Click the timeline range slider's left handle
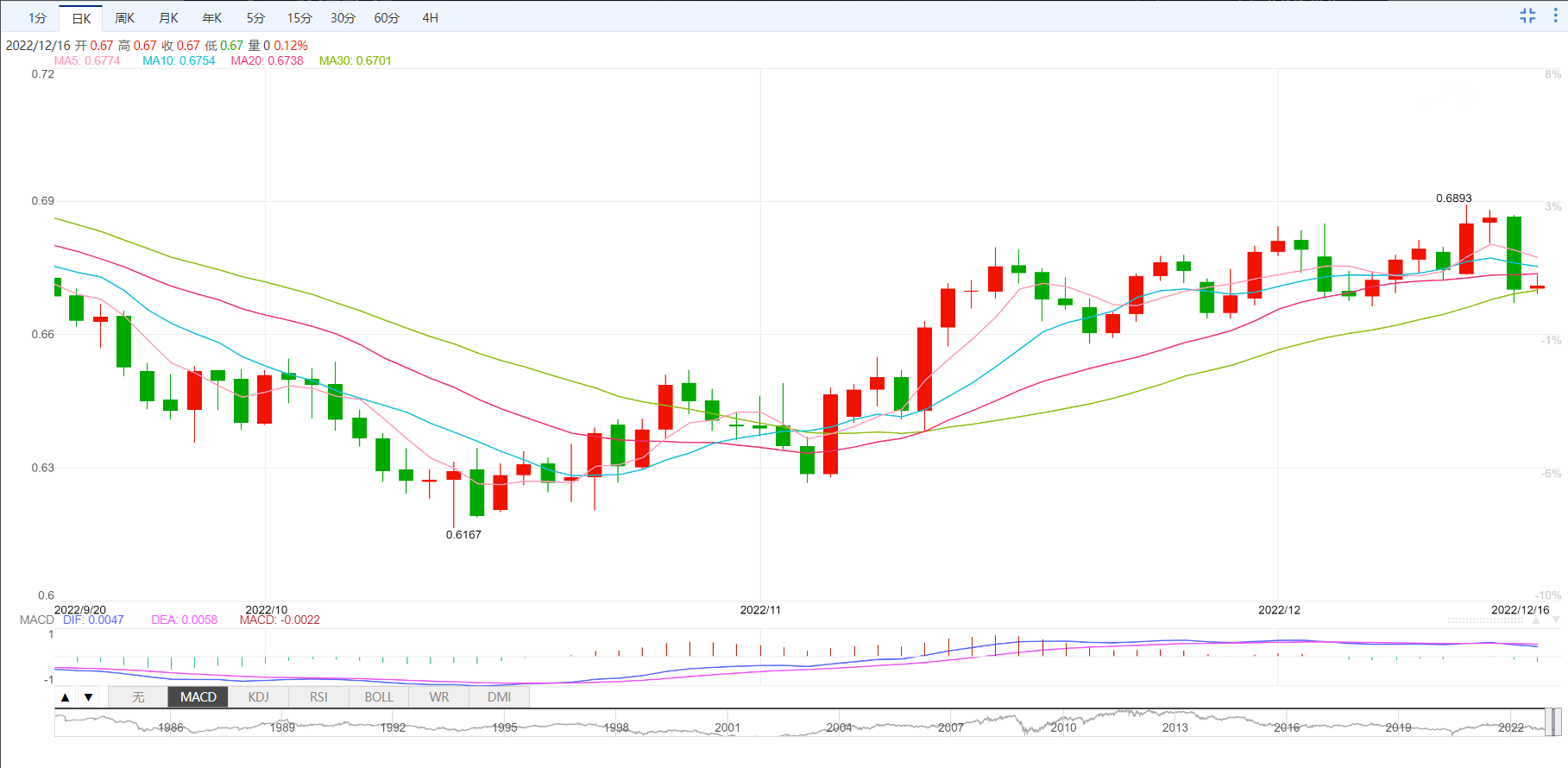 (1549, 721)
